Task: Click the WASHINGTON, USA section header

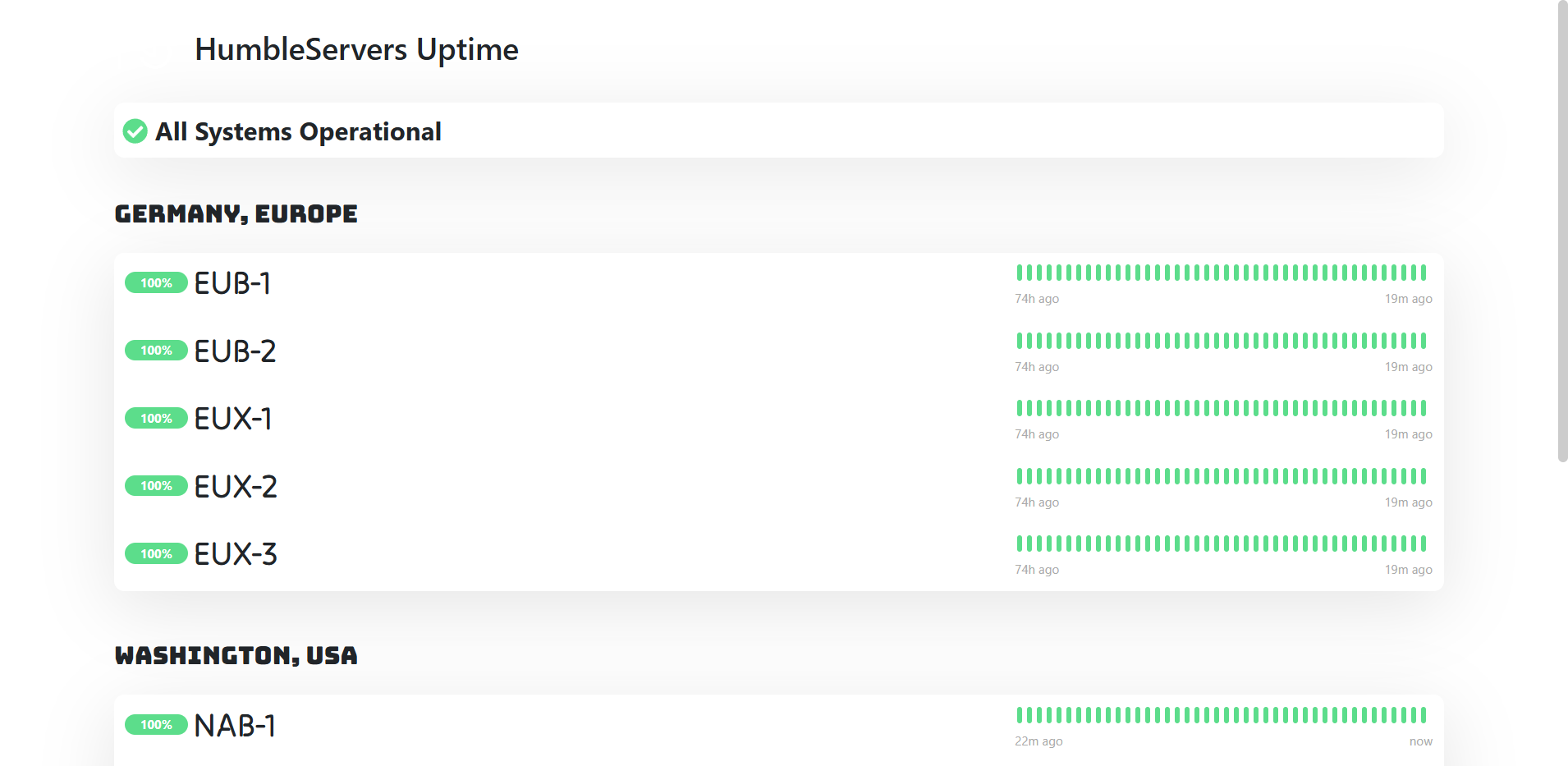Action: point(236,655)
